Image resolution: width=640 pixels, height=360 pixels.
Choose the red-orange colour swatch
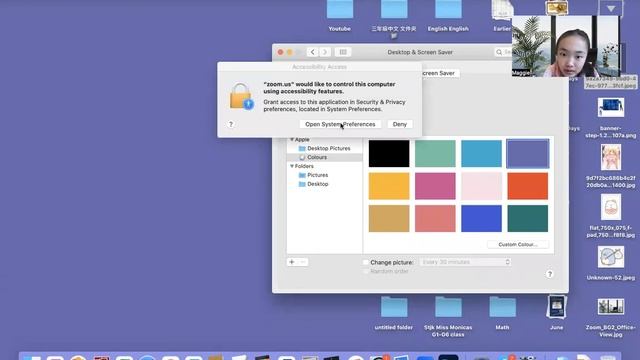(x=528, y=186)
